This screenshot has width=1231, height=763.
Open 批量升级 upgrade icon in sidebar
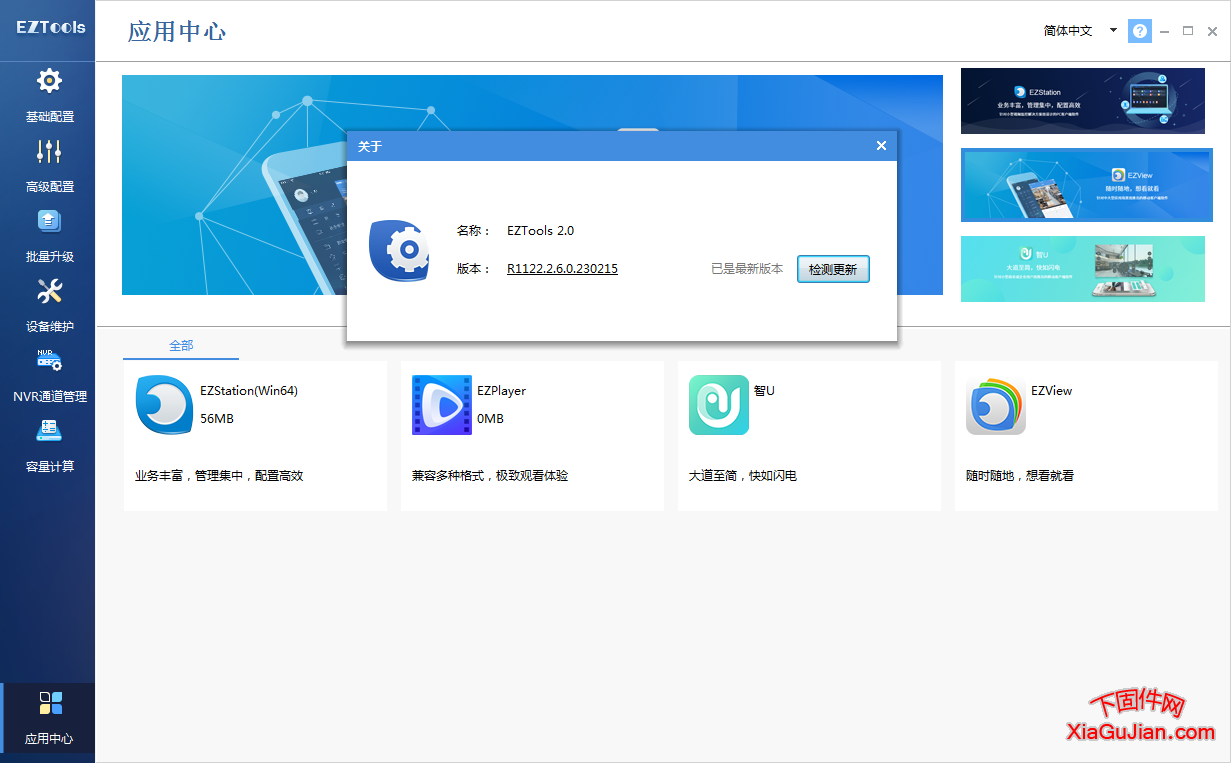(x=49, y=221)
